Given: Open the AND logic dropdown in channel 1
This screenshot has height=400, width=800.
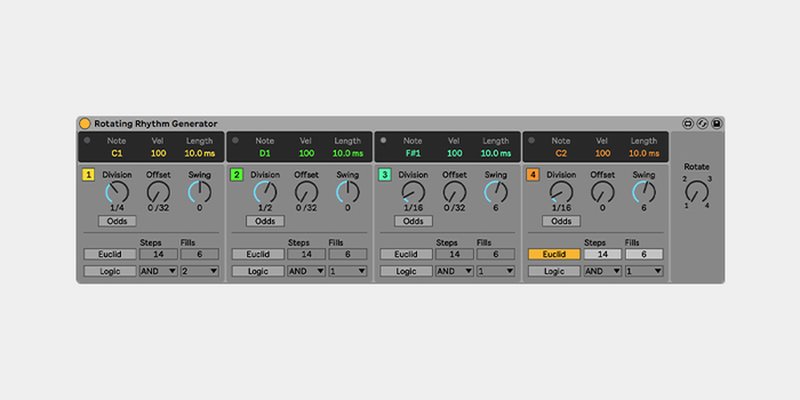Looking at the screenshot, I should point(158,271).
